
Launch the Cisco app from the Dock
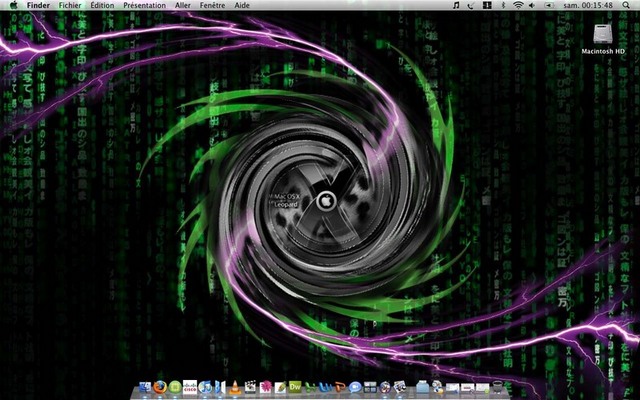coord(190,387)
